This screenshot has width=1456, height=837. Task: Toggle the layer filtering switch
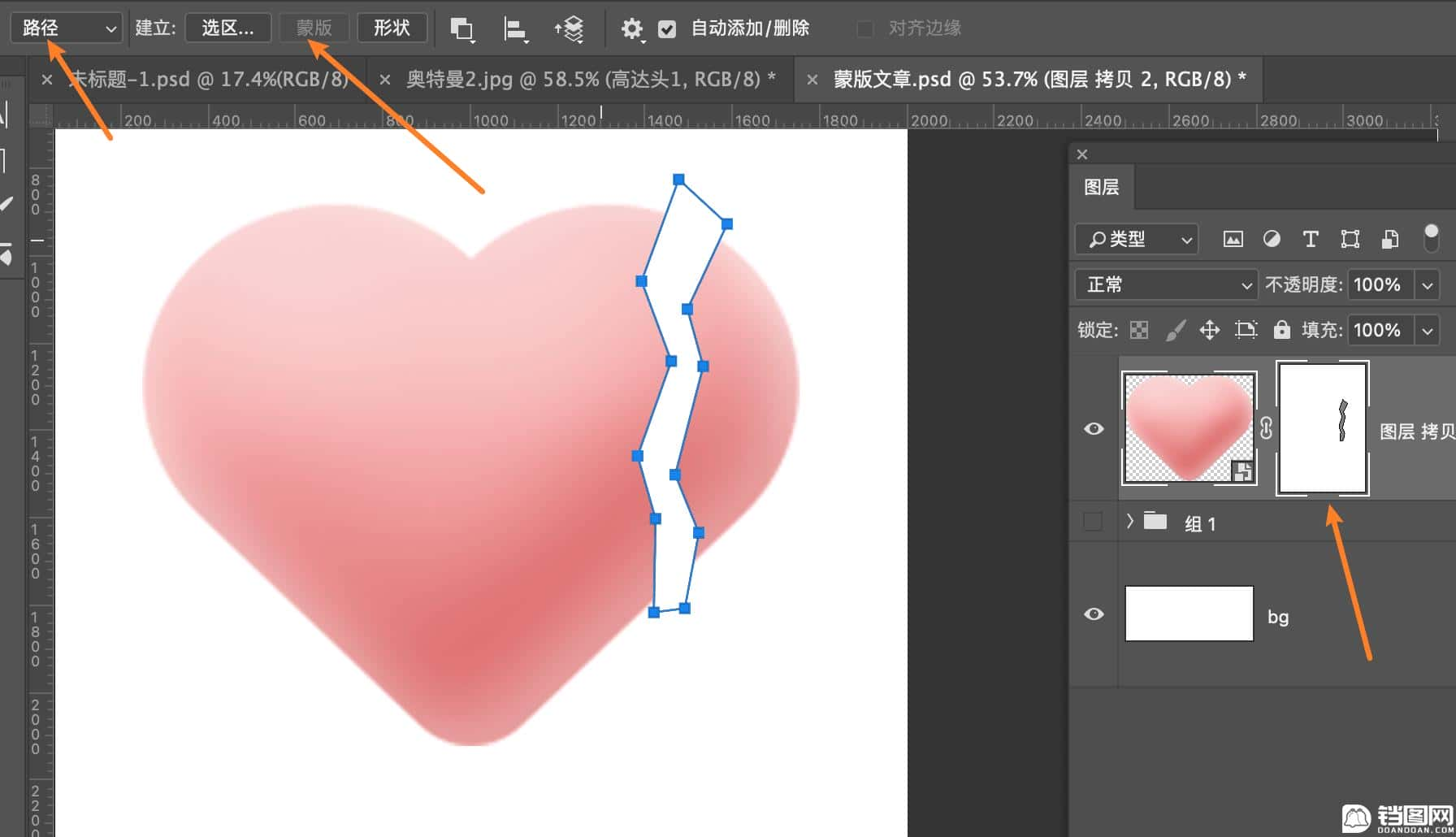(x=1432, y=238)
